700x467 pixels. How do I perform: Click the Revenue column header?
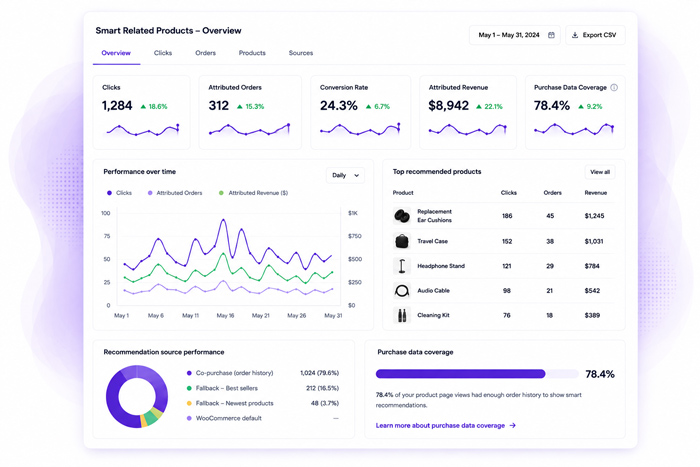[x=596, y=193]
